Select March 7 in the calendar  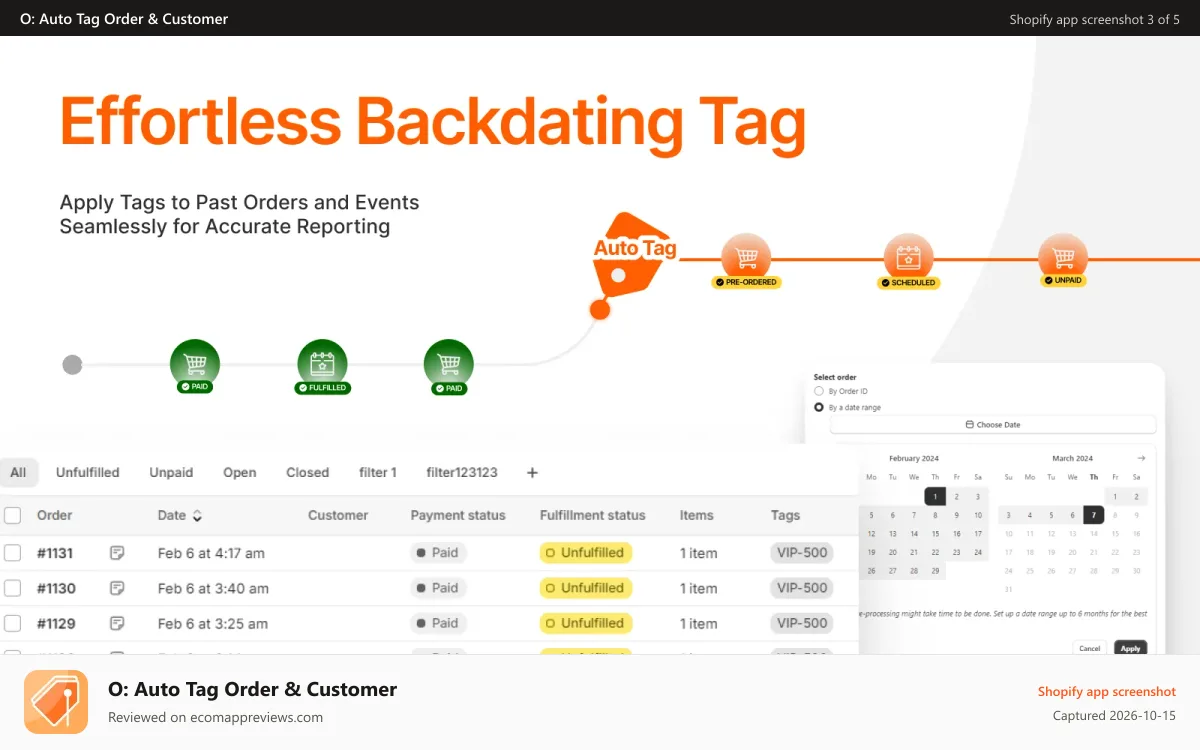[1094, 515]
